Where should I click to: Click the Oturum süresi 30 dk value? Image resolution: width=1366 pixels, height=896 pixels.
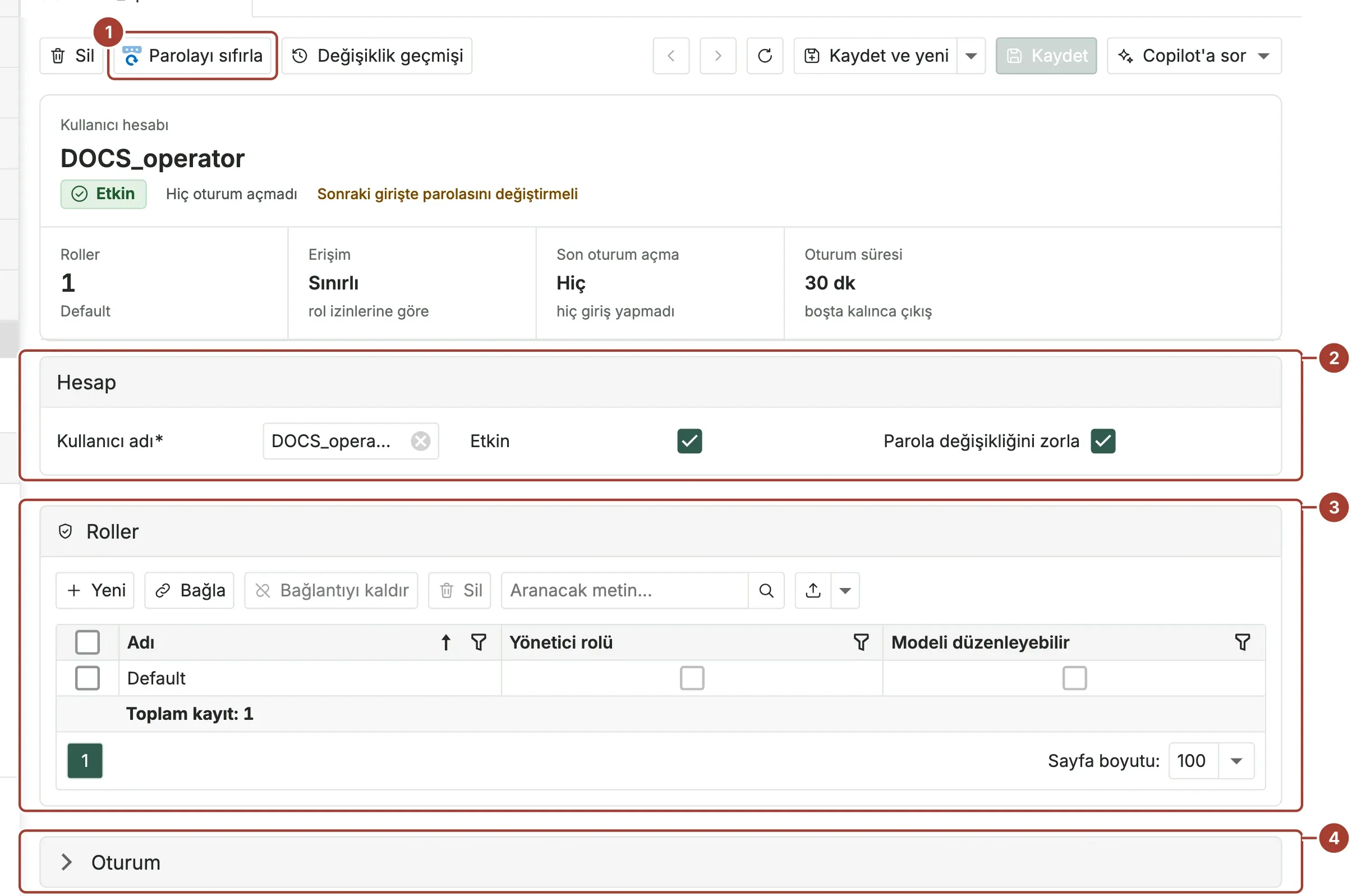830,283
